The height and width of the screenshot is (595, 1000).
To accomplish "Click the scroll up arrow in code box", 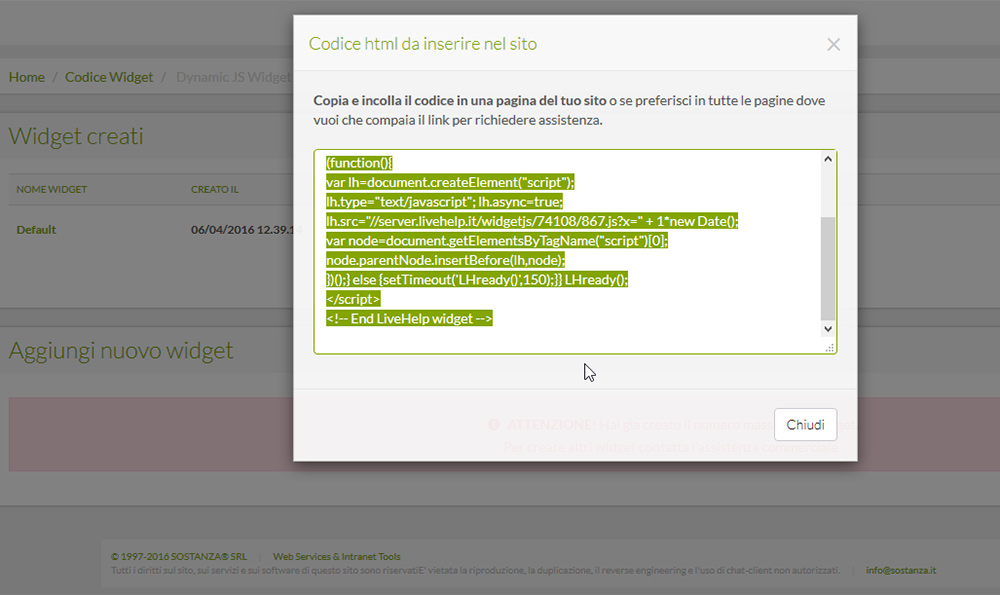I will (x=828, y=159).
